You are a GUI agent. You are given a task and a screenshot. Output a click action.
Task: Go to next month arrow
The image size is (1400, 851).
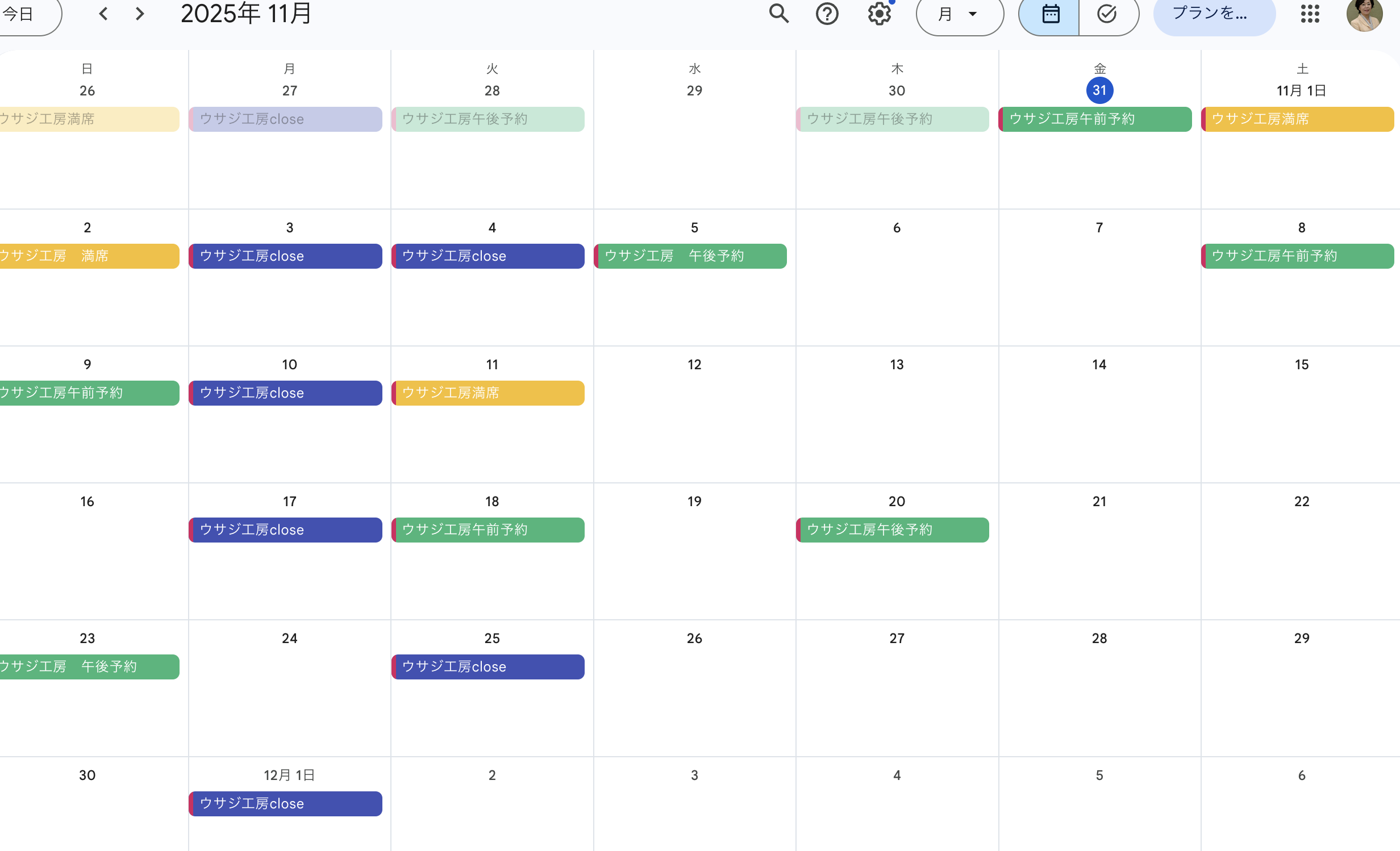click(x=140, y=14)
